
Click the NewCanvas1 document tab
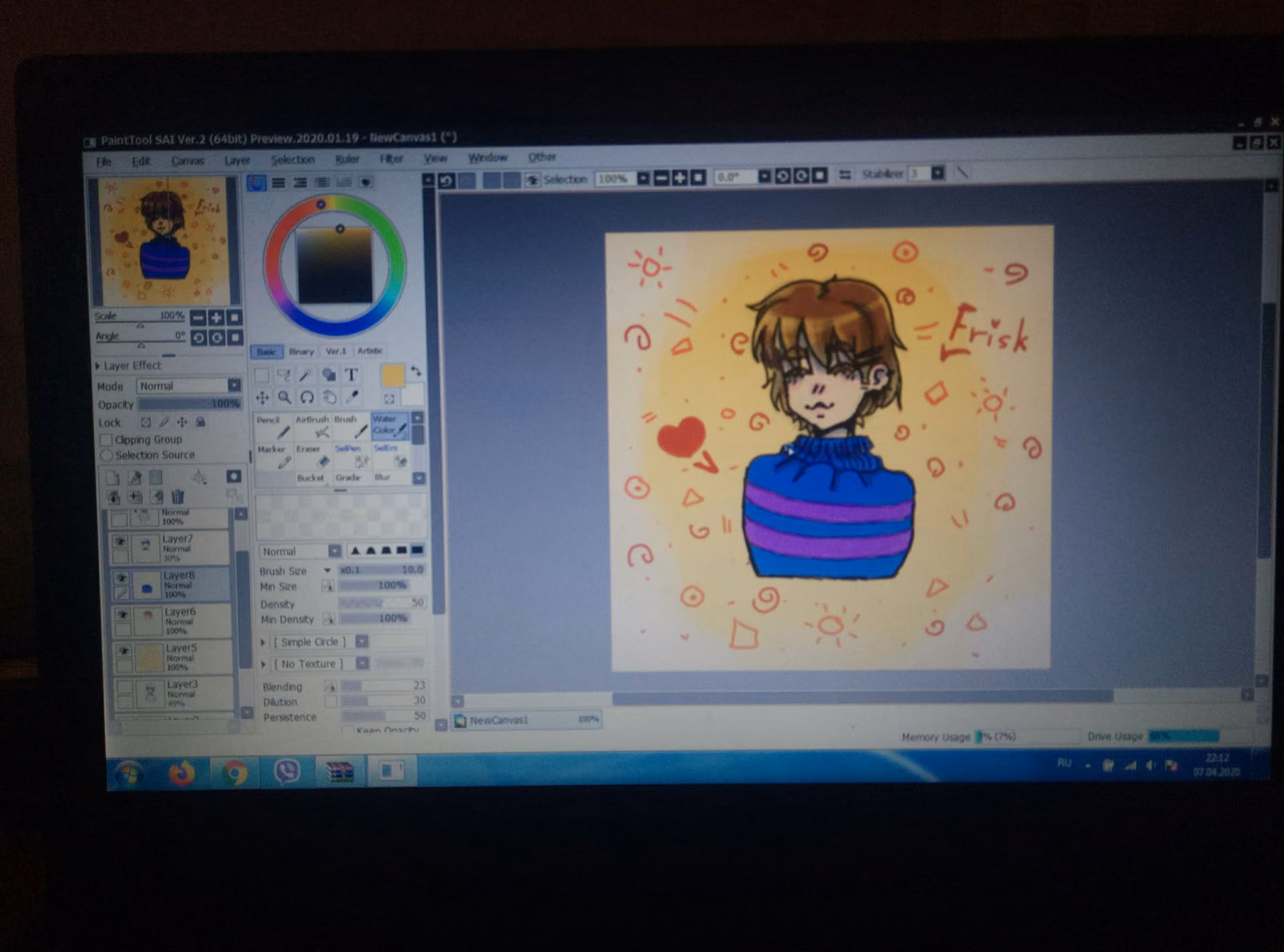[x=527, y=720]
